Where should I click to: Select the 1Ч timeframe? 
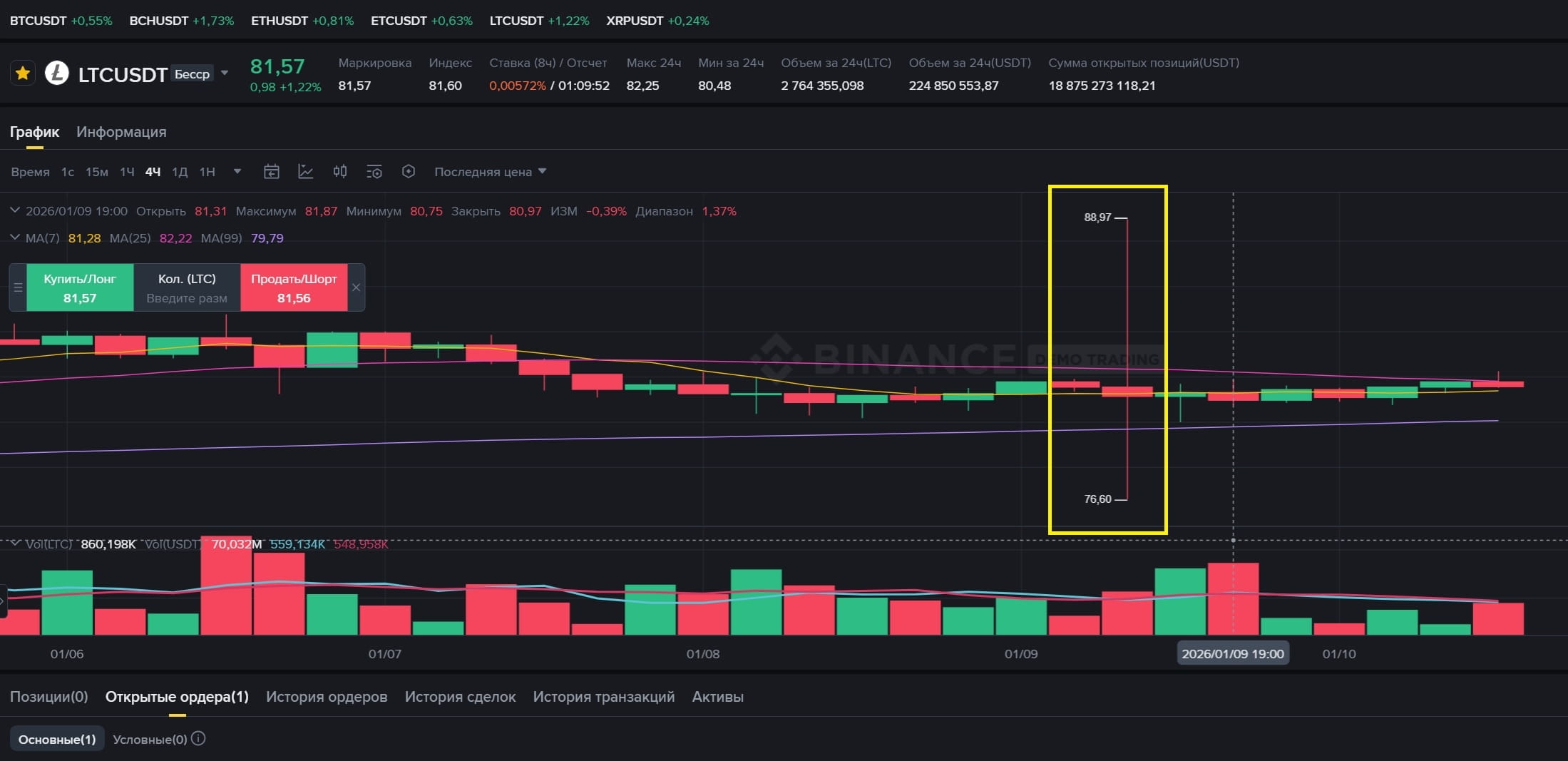point(127,172)
